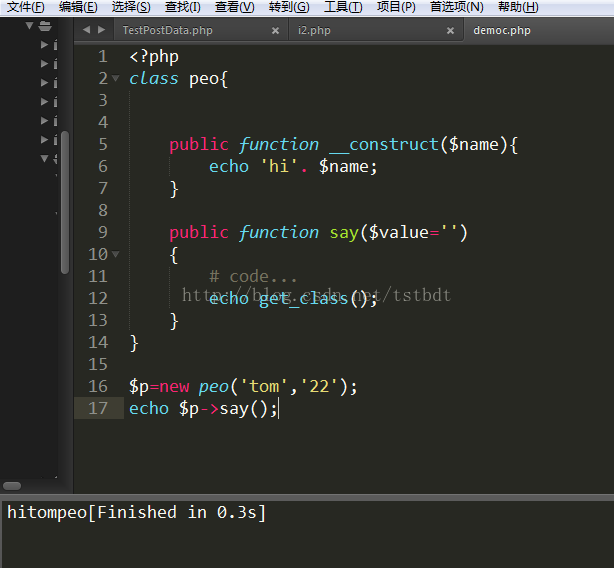Click 'get_class' call on line 12
This screenshot has width=614, height=568.
pos(303,299)
